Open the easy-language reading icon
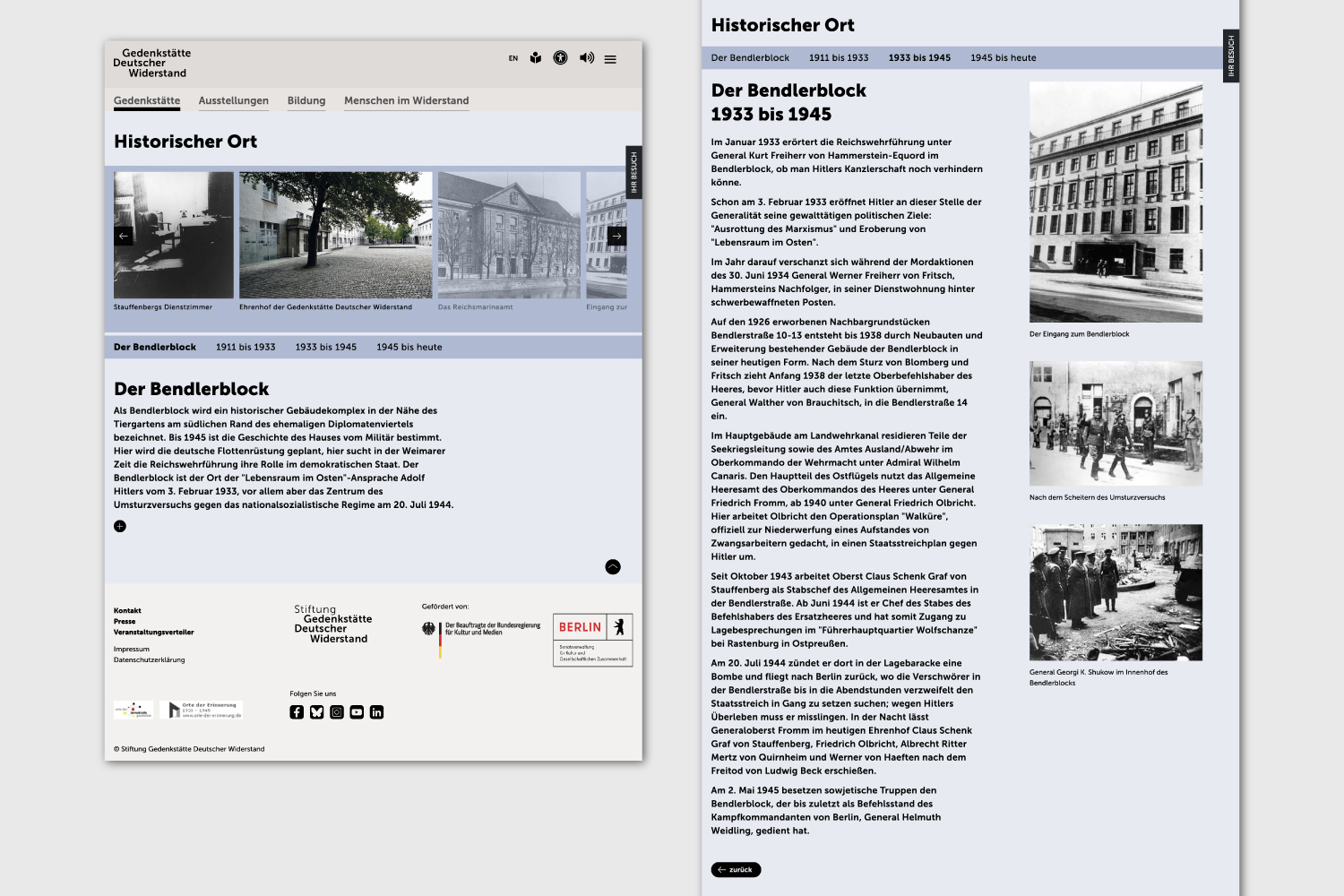 point(536,58)
